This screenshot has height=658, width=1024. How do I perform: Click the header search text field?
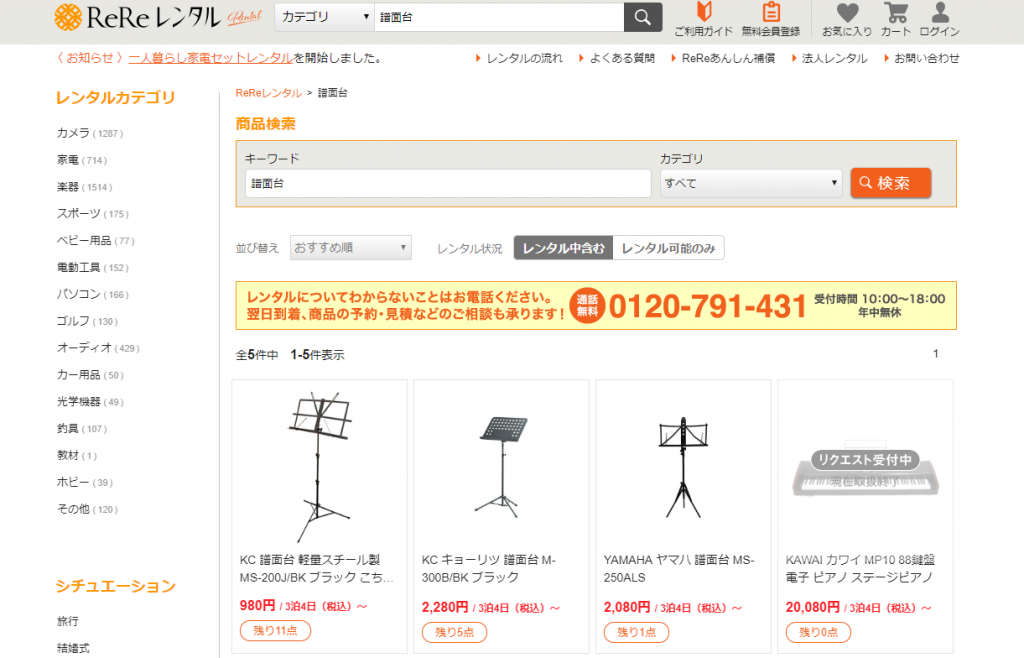[x=499, y=18]
